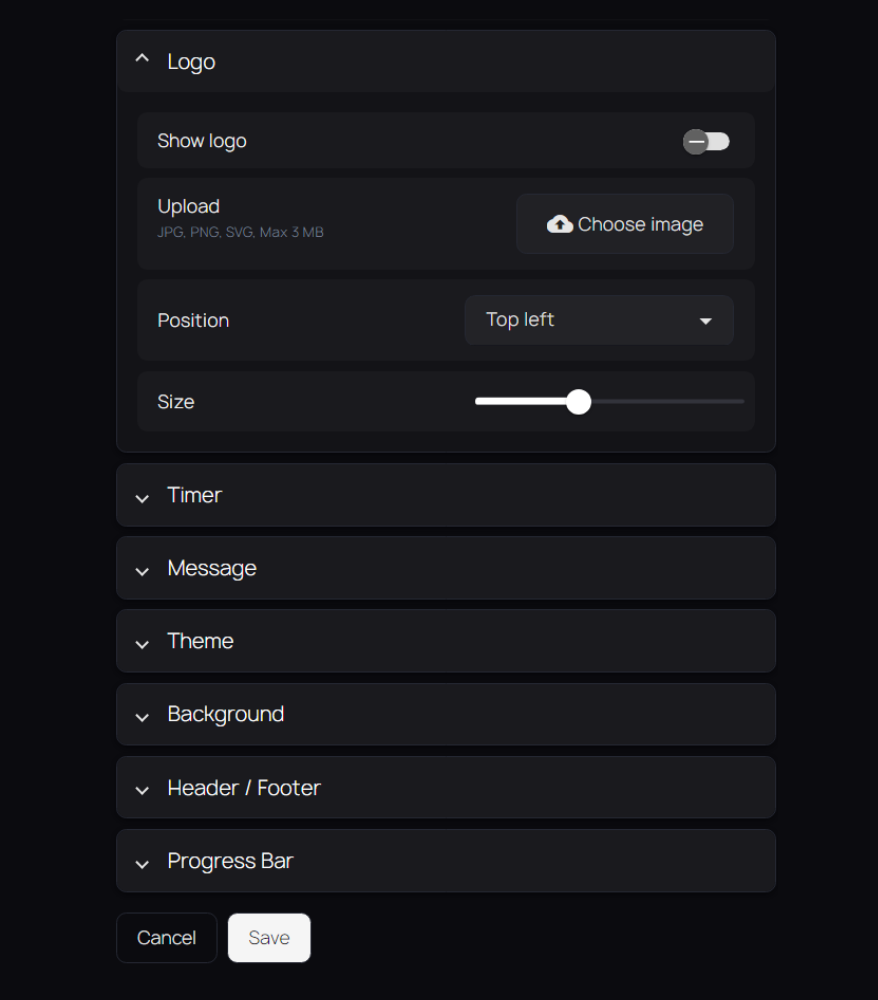The width and height of the screenshot is (878, 1000).
Task: Click the collapse chevron beside Logo
Action: (x=142, y=60)
